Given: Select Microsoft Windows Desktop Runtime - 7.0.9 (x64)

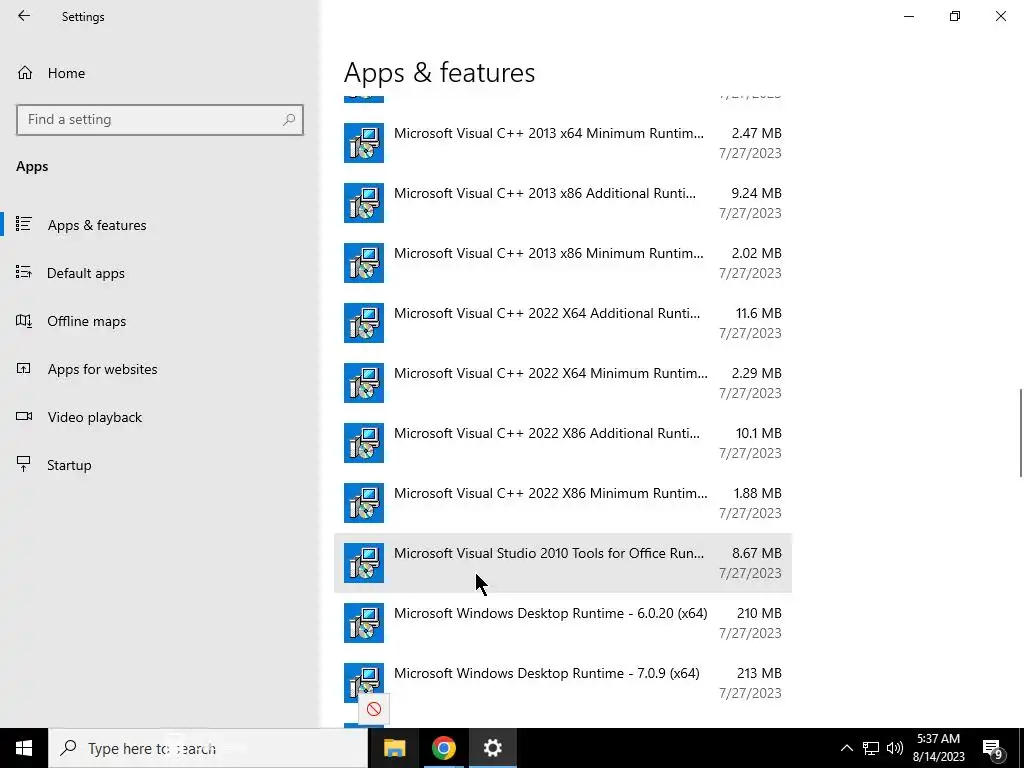Looking at the screenshot, I should point(563,683).
